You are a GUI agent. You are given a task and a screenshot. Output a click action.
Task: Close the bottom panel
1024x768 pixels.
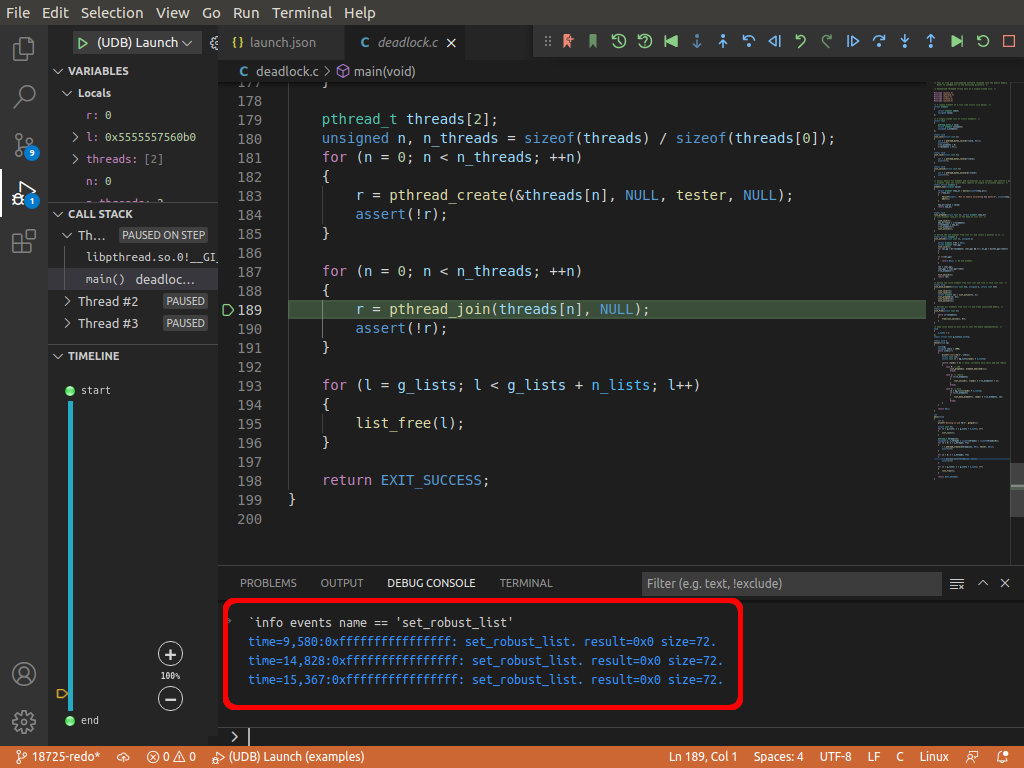1005,583
